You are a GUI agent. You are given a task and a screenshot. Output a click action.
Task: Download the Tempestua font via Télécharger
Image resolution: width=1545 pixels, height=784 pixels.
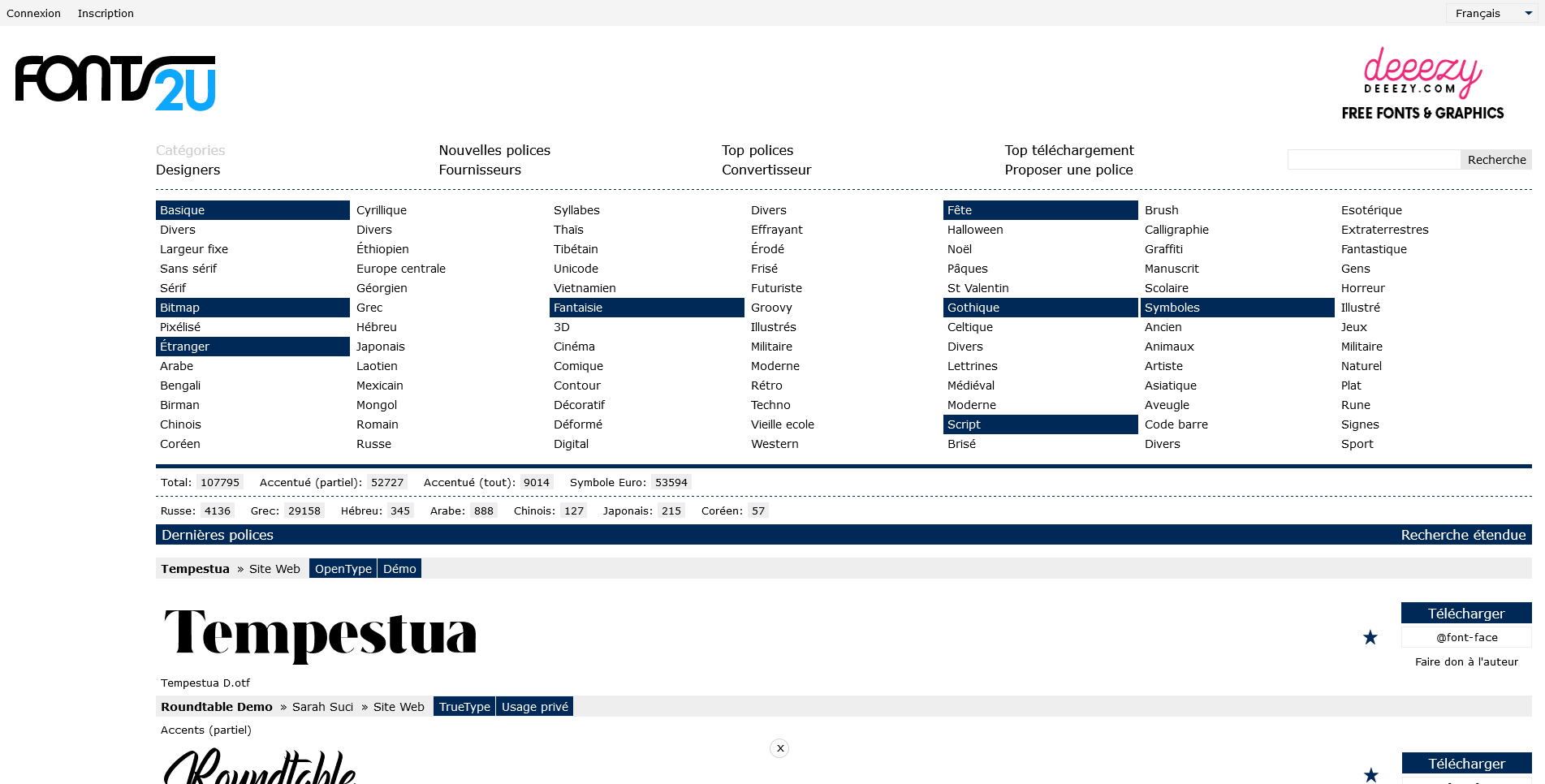coord(1466,613)
